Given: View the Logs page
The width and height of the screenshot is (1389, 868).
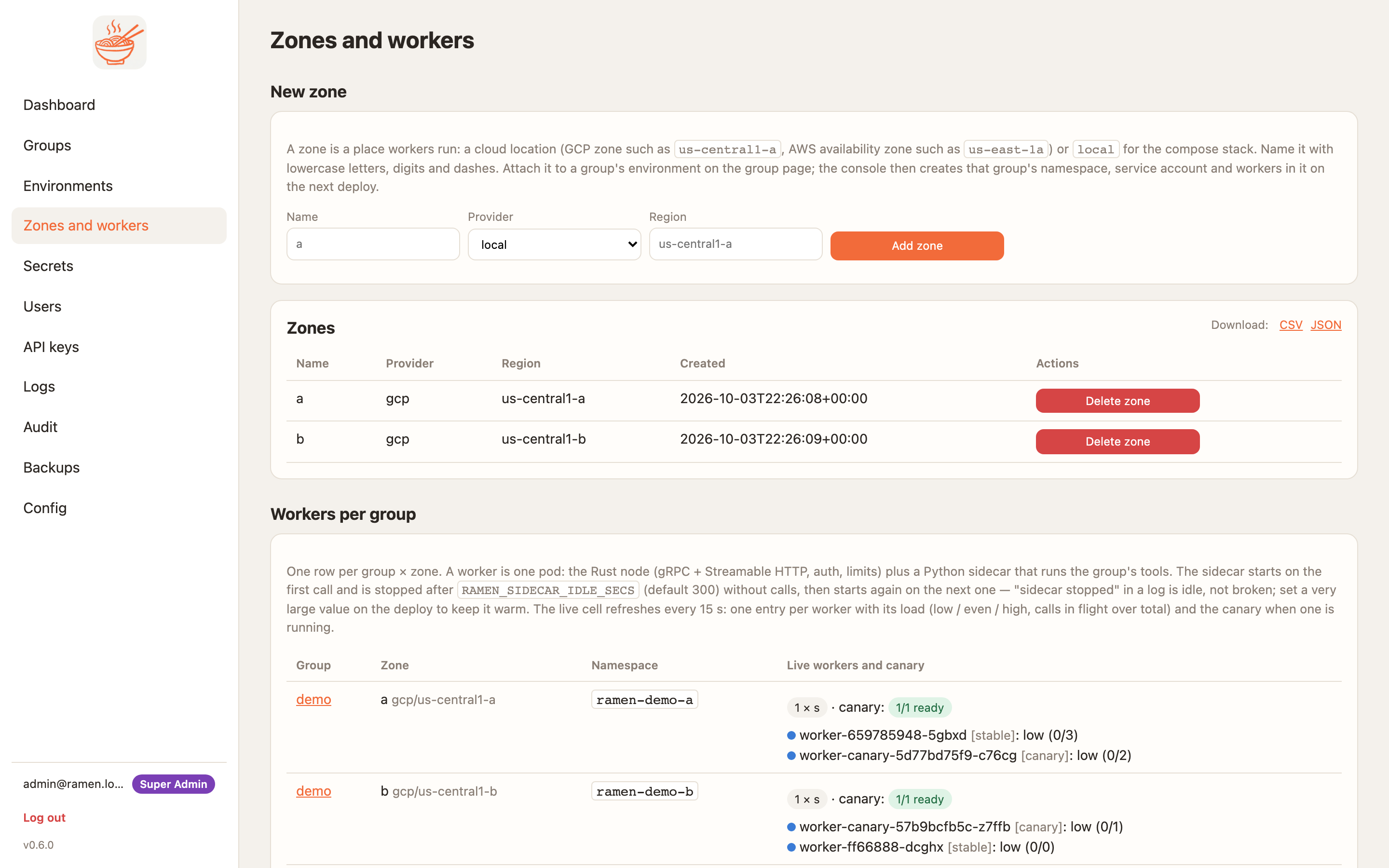Looking at the screenshot, I should coord(39,386).
